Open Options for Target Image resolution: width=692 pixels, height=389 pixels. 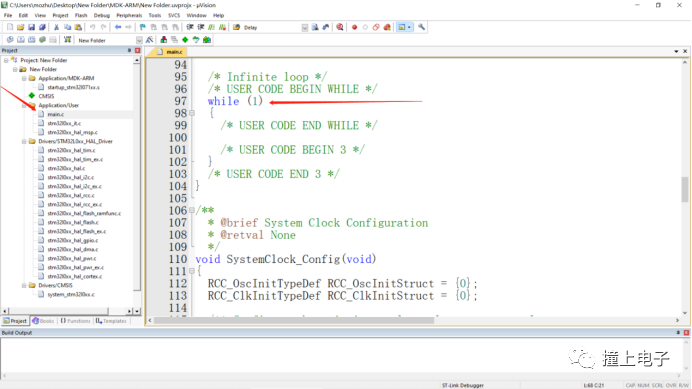150,40
